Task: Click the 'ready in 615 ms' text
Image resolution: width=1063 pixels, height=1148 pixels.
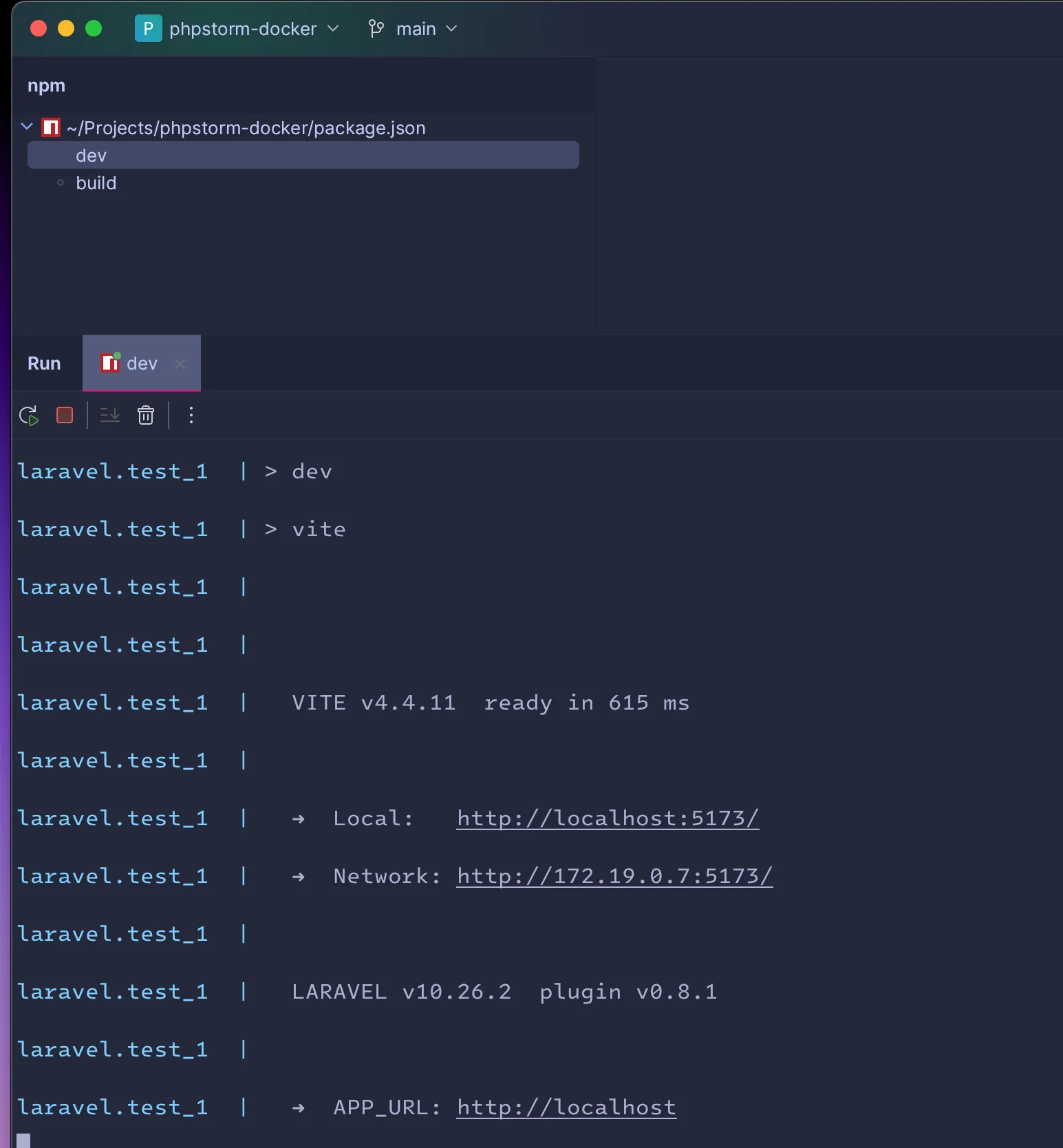Action: (x=587, y=703)
